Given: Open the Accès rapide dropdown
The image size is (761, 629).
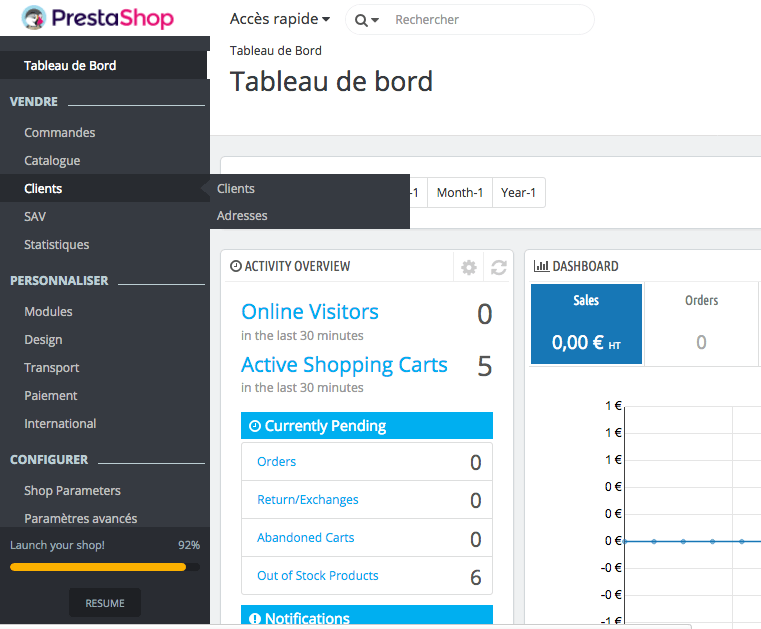Looking at the screenshot, I should click(280, 19).
